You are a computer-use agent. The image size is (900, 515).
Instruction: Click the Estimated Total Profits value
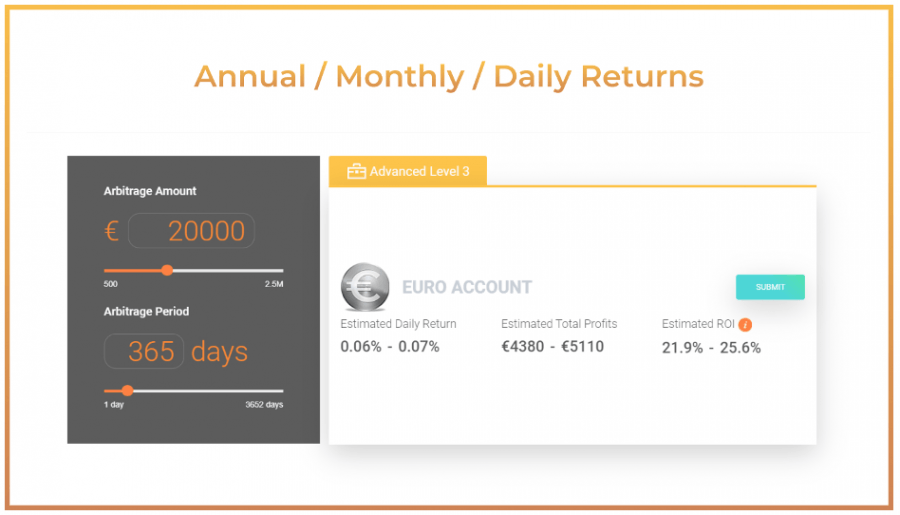[x=552, y=347]
